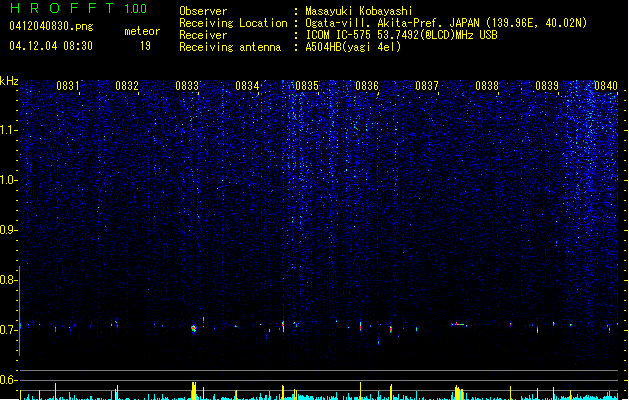Click the 0839 time marker
Screen dimensions: 629x400
coord(547,86)
